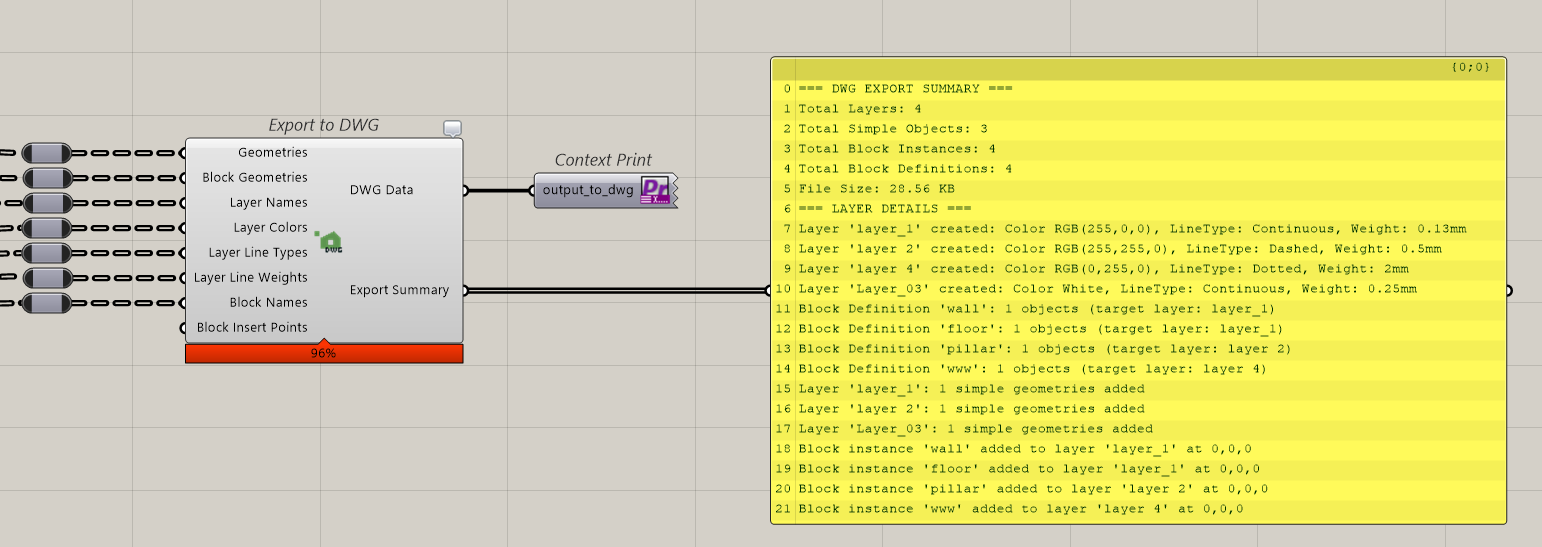1542x547 pixels.
Task: Click the Export Summary output parameter
Action: [x=399, y=290]
